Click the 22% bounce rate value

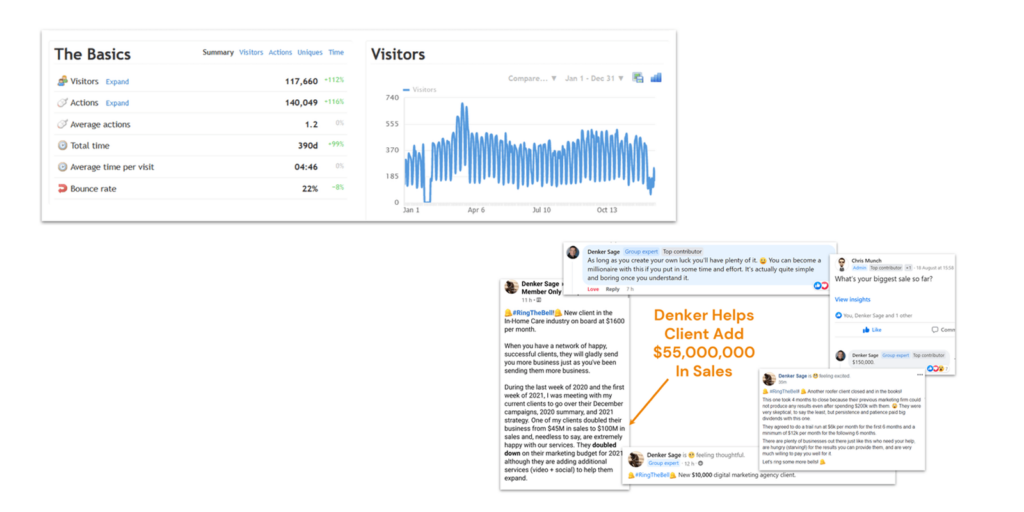tap(310, 189)
